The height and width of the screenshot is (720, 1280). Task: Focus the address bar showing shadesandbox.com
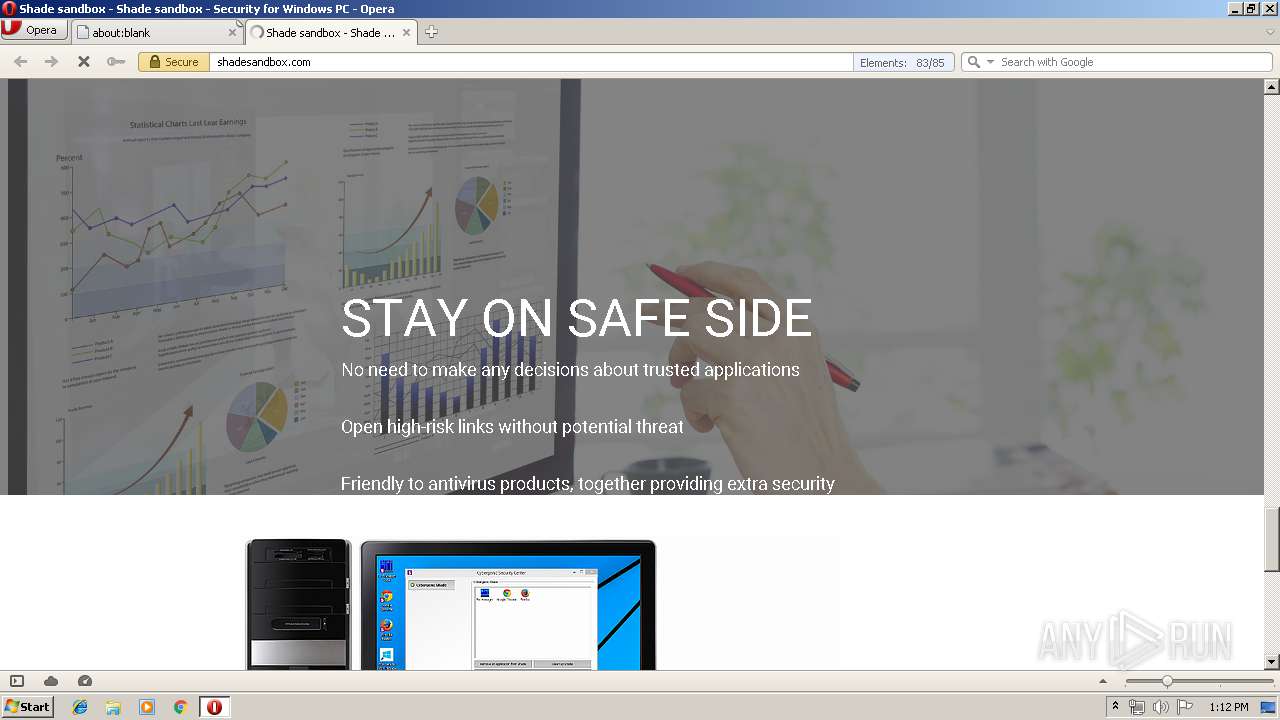530,62
